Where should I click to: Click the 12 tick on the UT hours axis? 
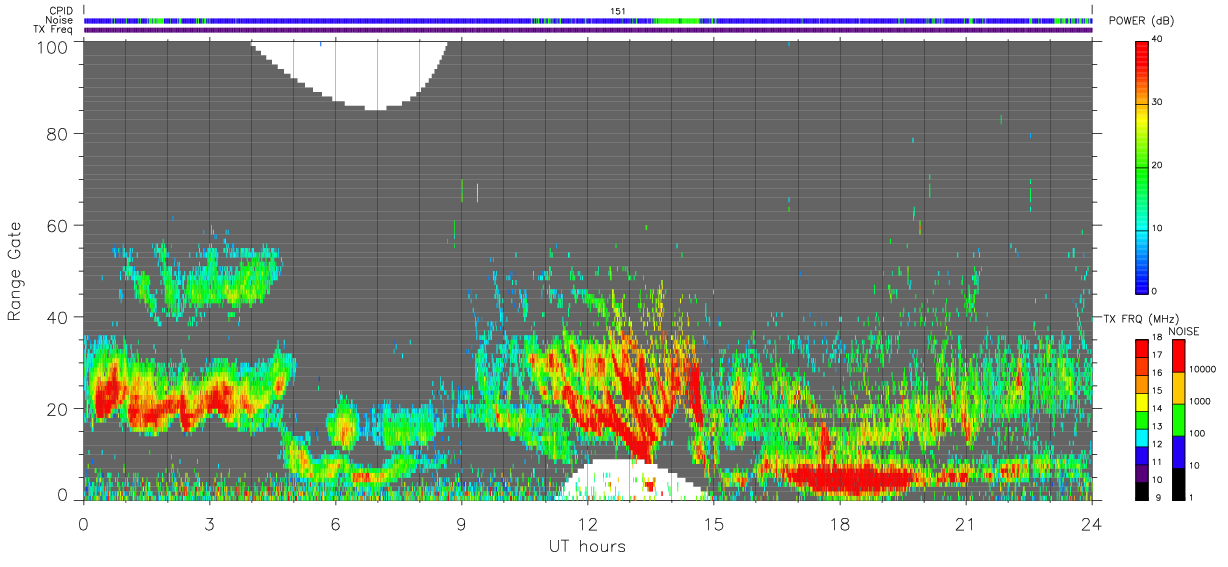click(x=587, y=524)
